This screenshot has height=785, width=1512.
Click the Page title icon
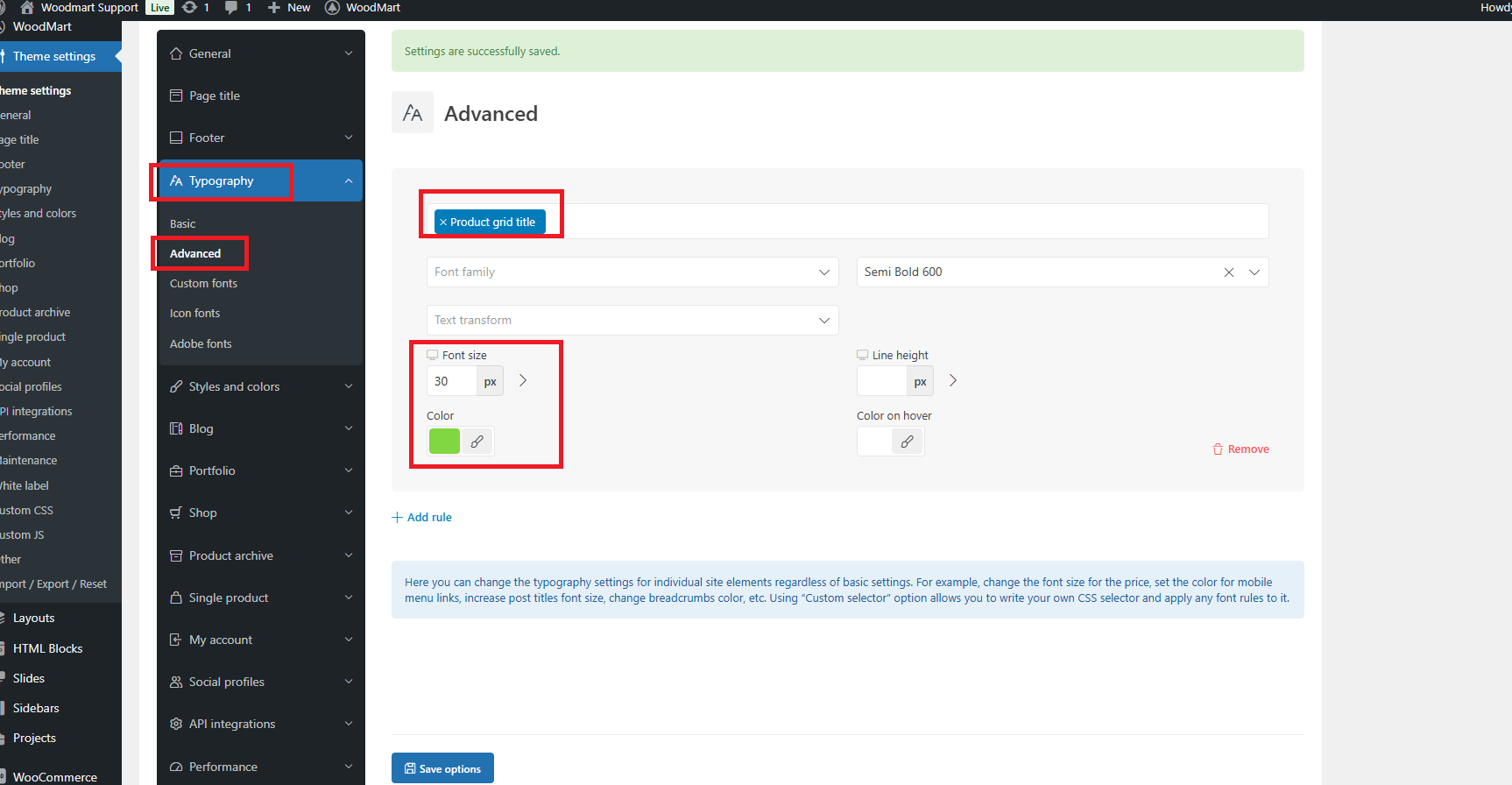click(x=176, y=95)
